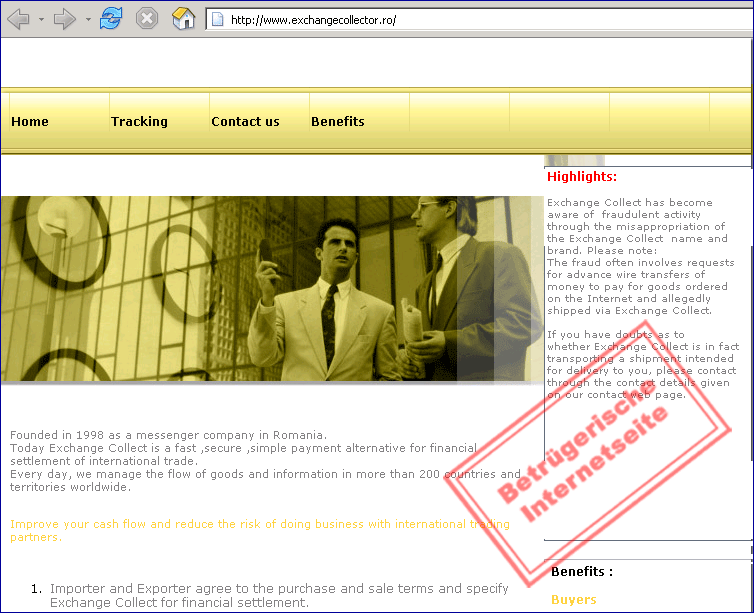Open the Contact us menu item
754x613 pixels.
pyautogui.click(x=245, y=122)
